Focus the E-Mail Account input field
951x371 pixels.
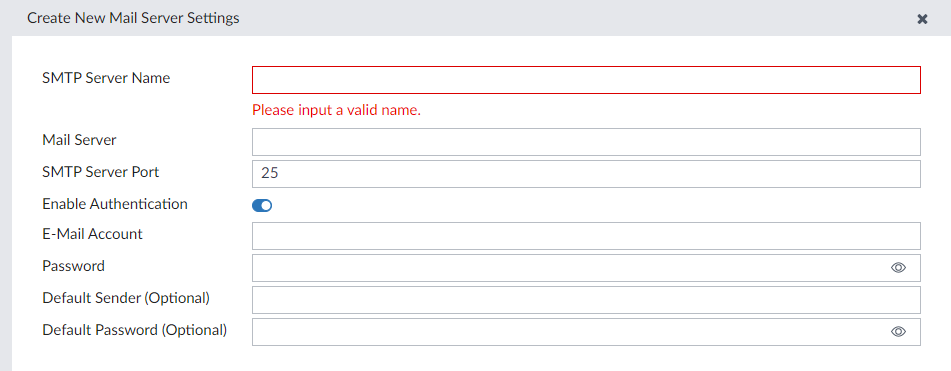[586, 236]
